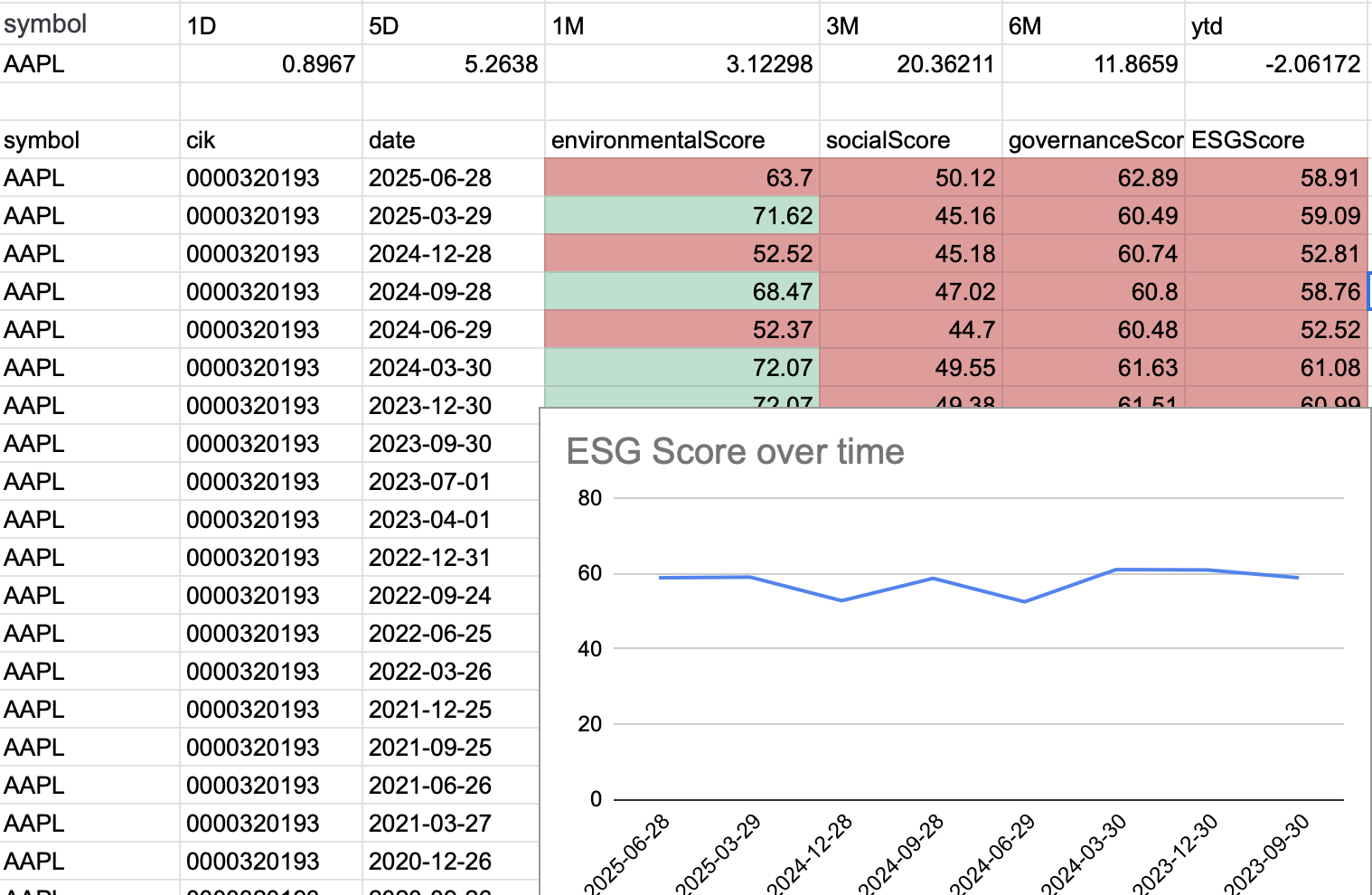Viewport: 1372px width, 895px height.
Task: Click environmental score cell 52.37
Action: tap(682, 330)
